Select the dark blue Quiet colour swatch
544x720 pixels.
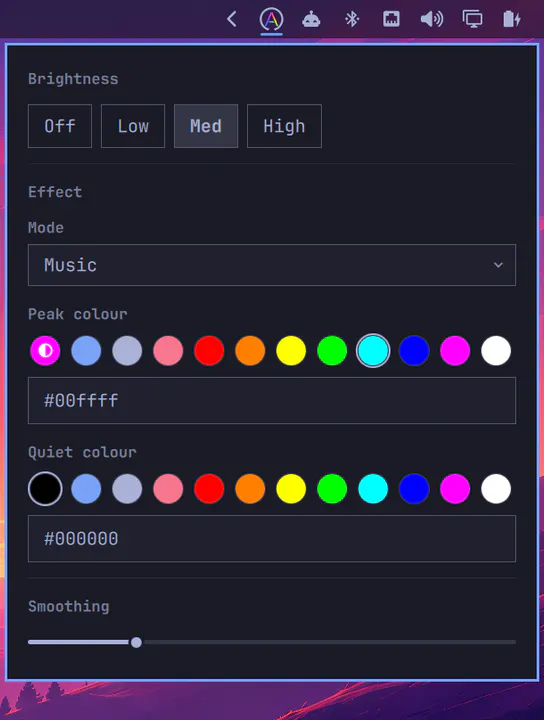(414, 489)
